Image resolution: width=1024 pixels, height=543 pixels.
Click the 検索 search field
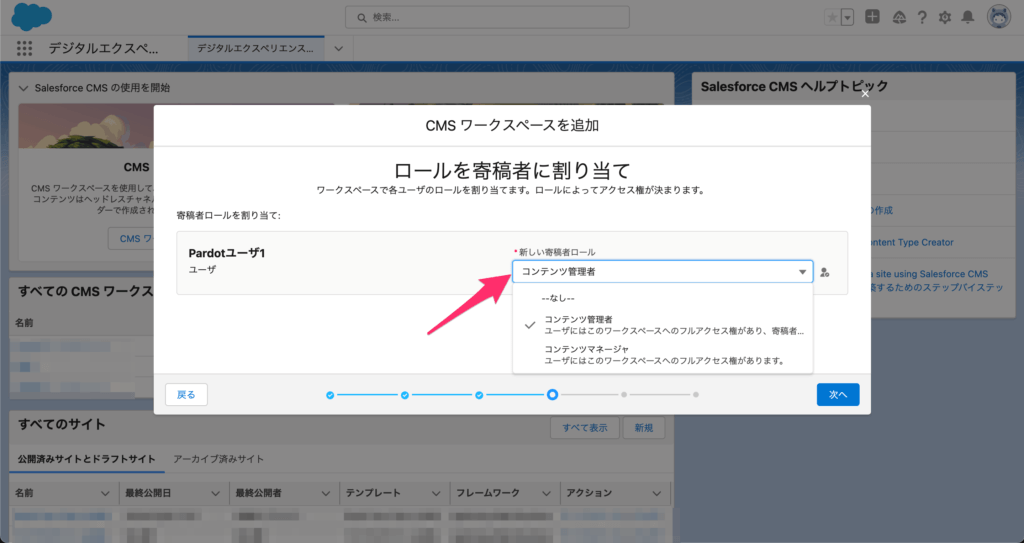coord(487,18)
